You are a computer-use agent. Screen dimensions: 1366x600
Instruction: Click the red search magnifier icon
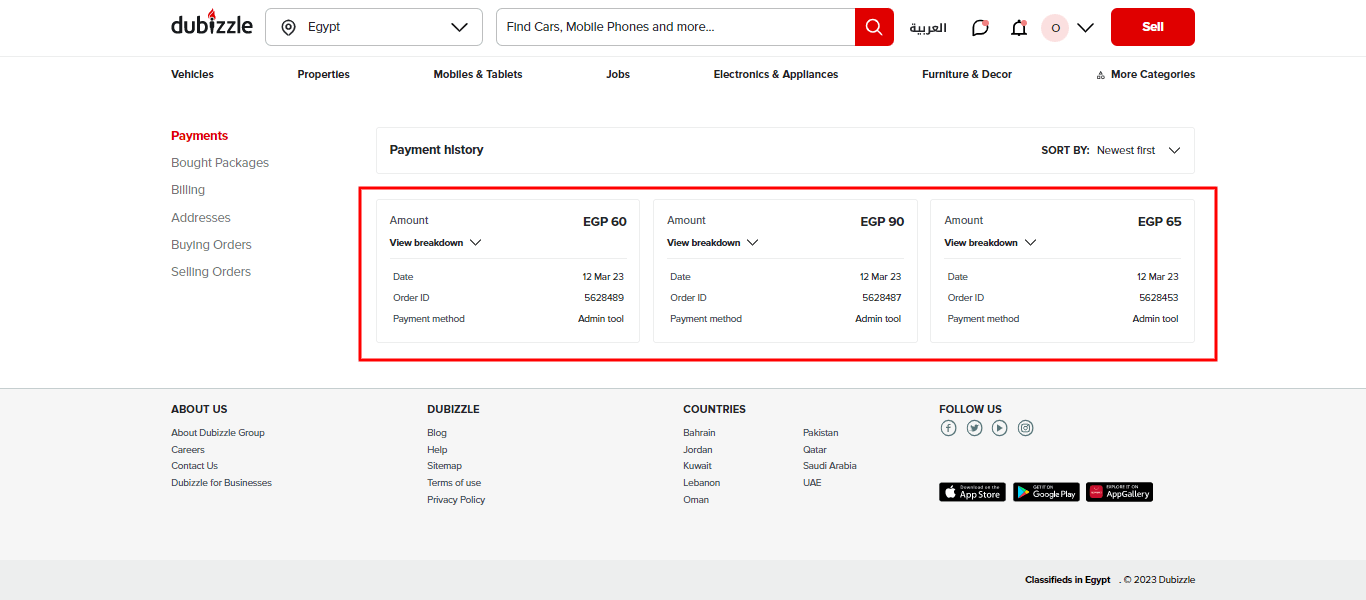pos(872,27)
